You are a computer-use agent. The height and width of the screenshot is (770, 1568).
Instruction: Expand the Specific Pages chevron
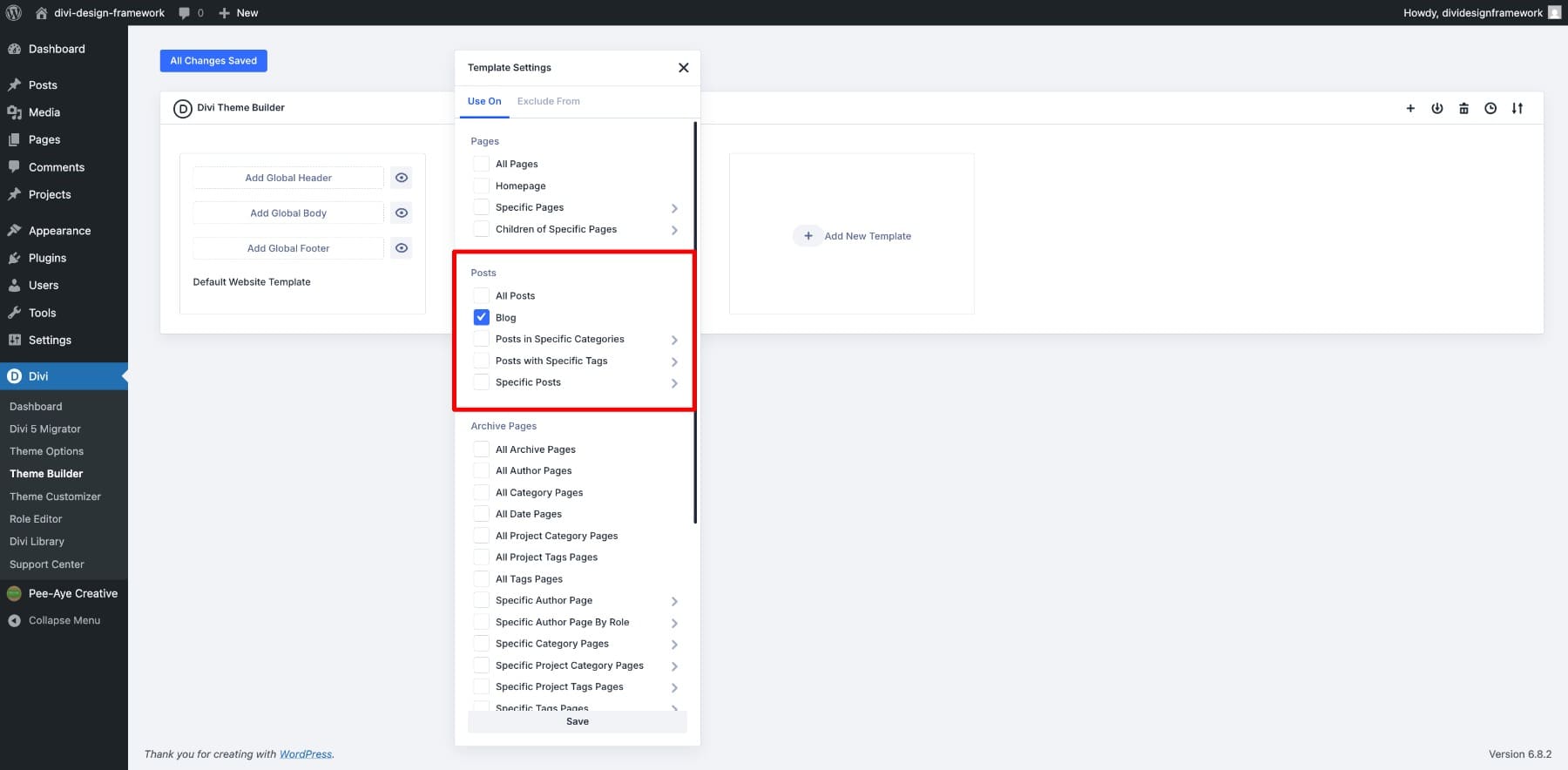point(674,208)
